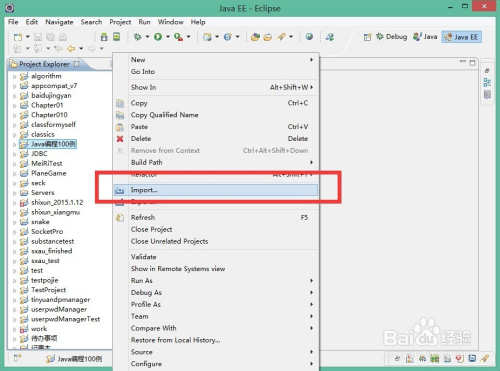Open the Compare With submenu
The image size is (500, 371).
(x=216, y=328)
